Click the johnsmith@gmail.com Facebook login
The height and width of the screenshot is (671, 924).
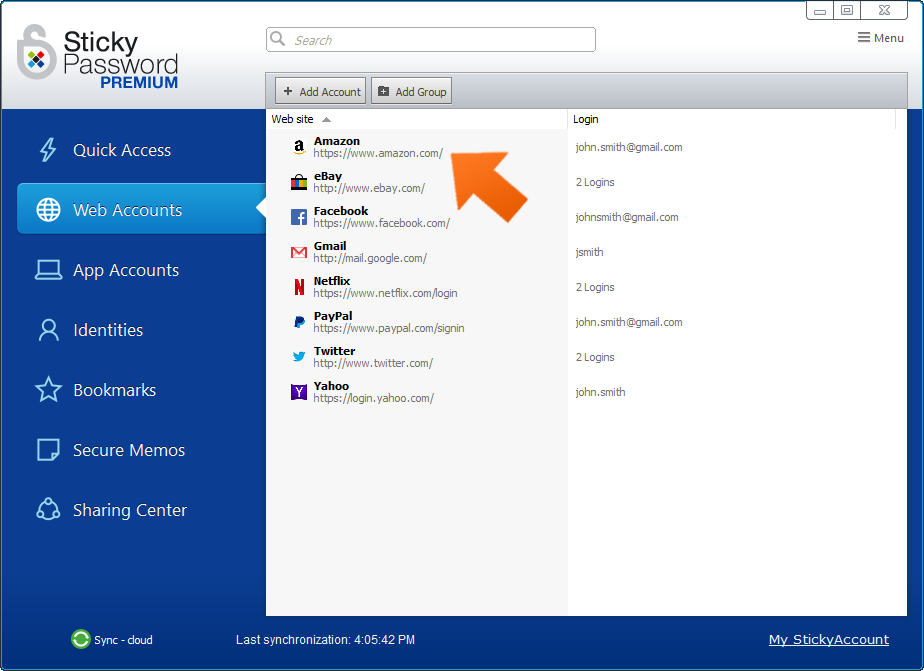click(627, 217)
